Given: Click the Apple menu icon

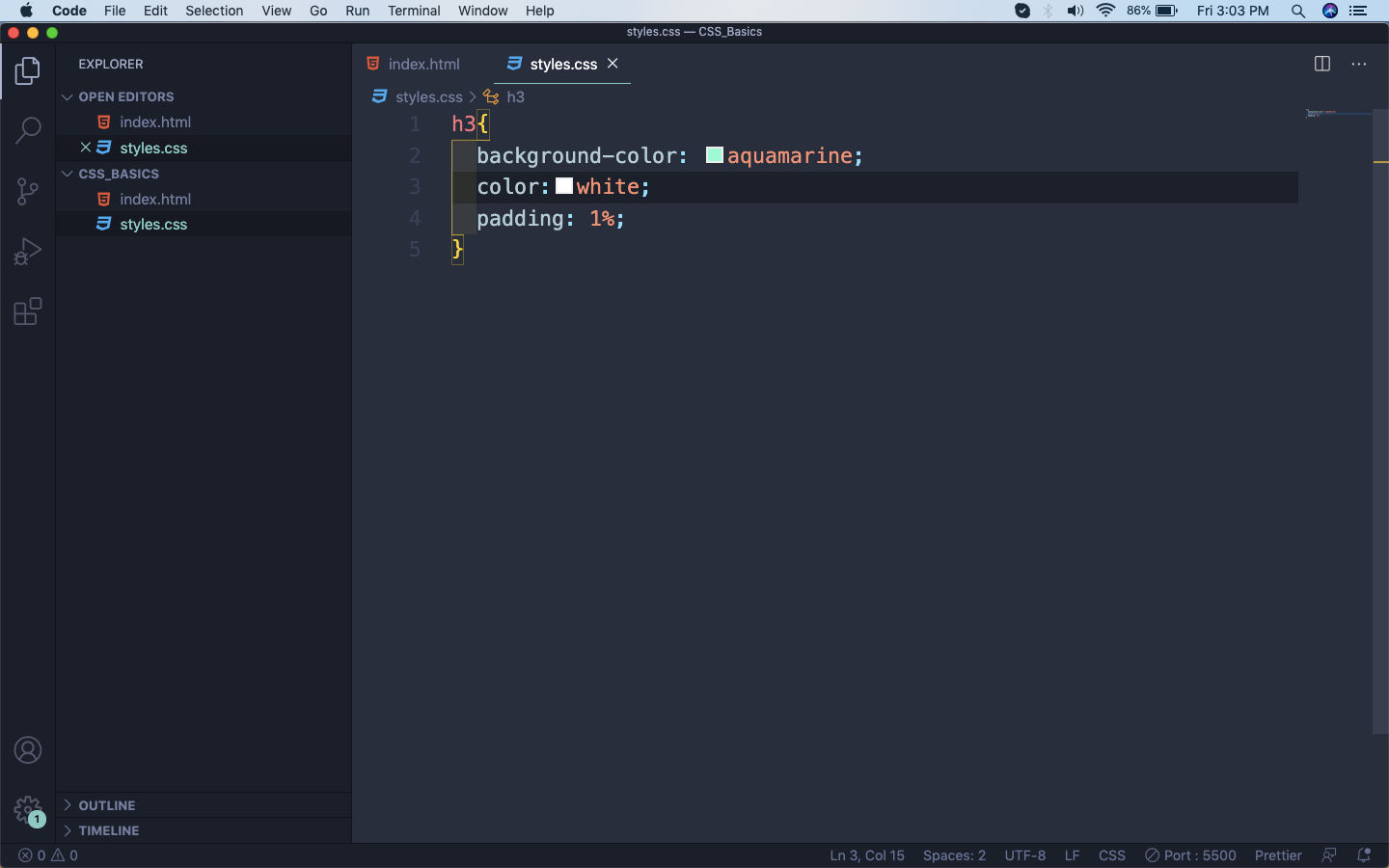Looking at the screenshot, I should pos(26,11).
